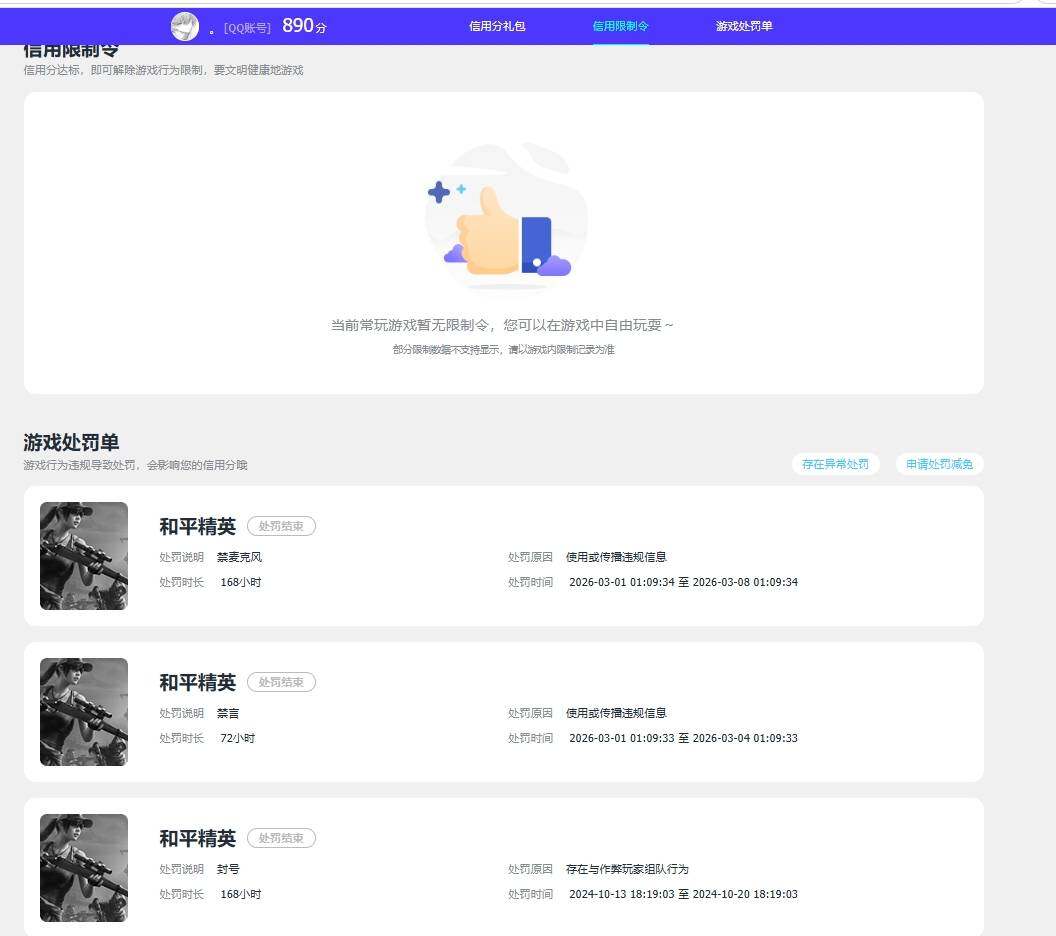Select the 禁麦克风 penalty description
Viewport: 1056px width, 936px height.
coord(239,557)
